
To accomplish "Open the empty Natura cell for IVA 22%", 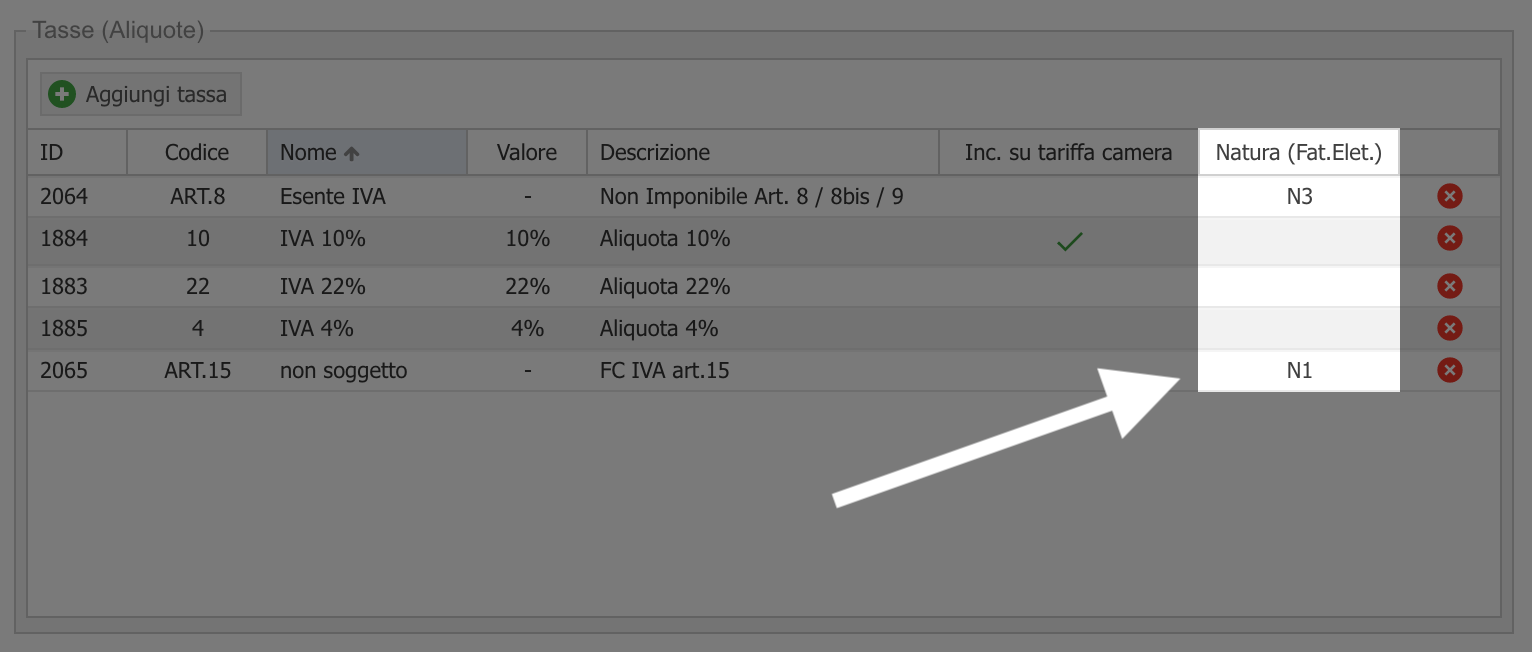I will click(1299, 286).
